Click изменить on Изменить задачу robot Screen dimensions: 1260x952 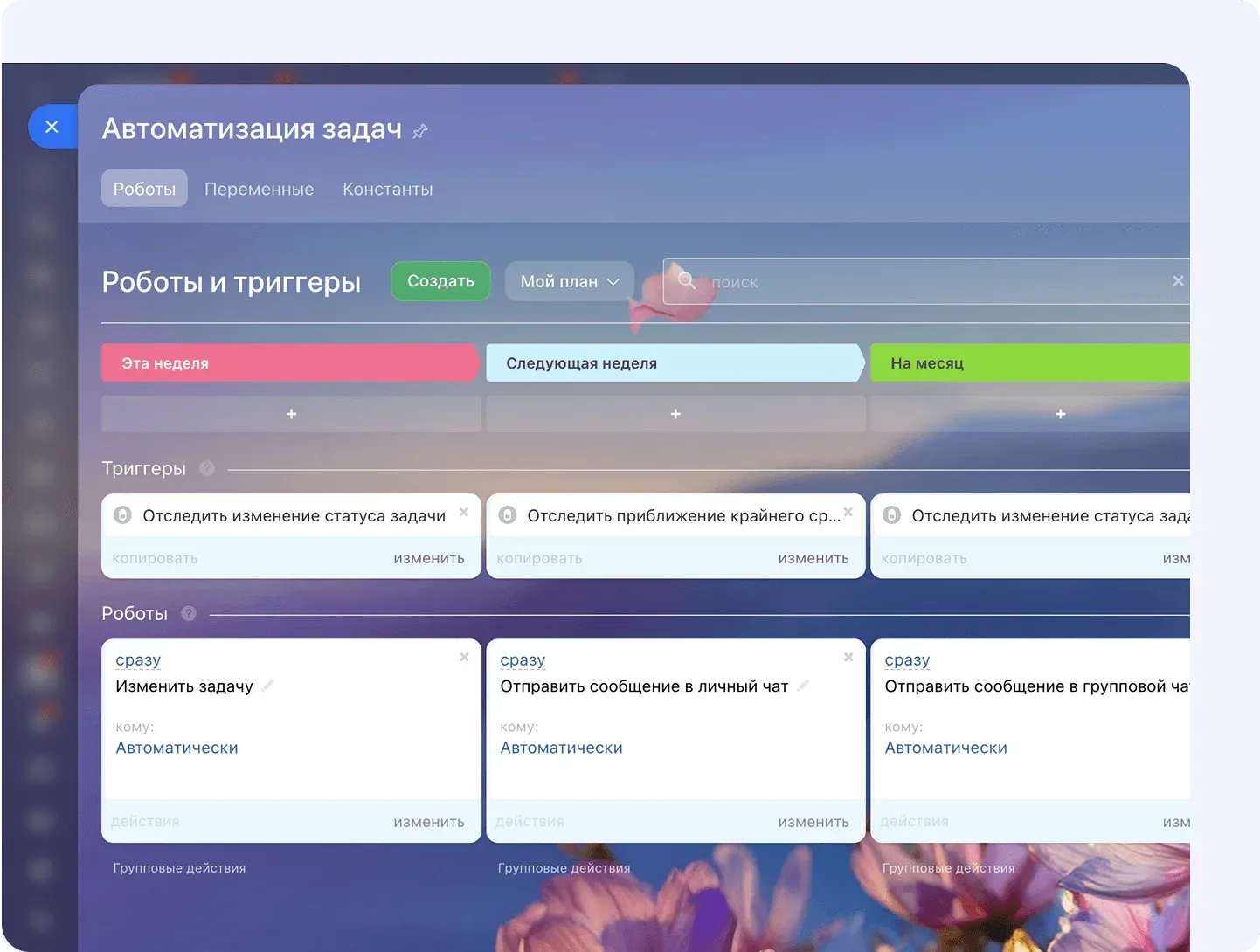(429, 822)
